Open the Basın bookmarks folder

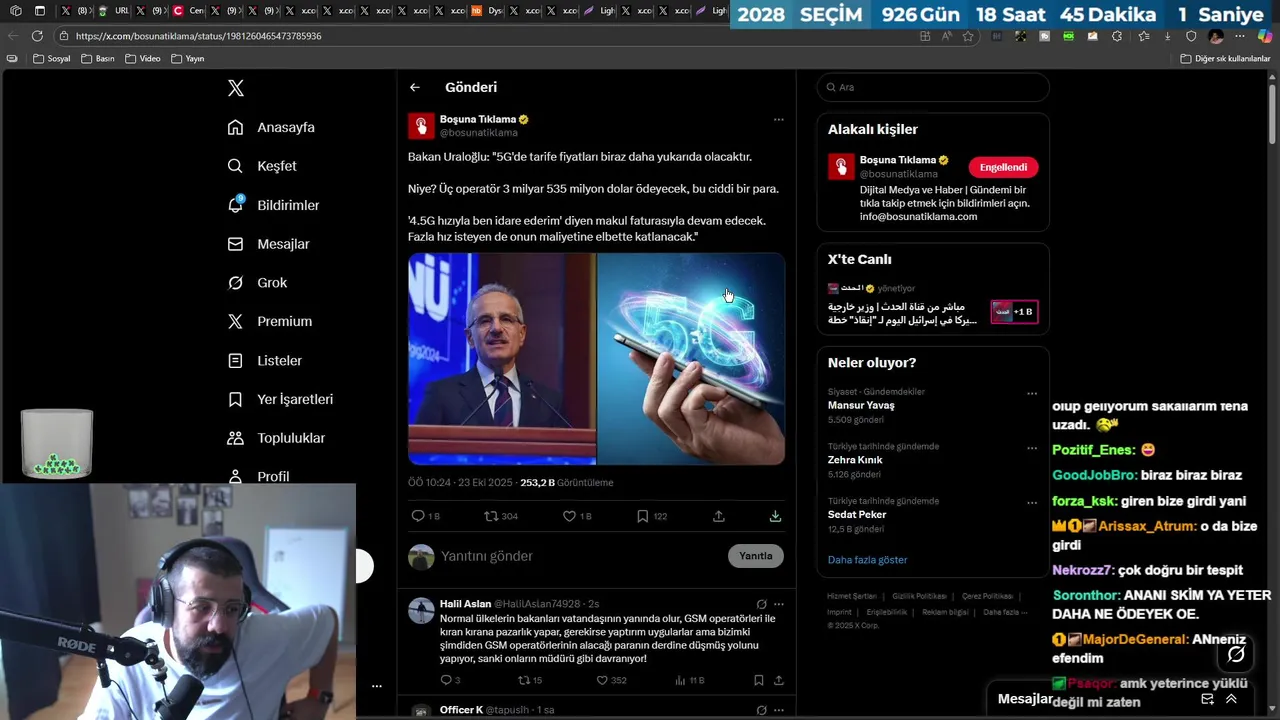[97, 58]
